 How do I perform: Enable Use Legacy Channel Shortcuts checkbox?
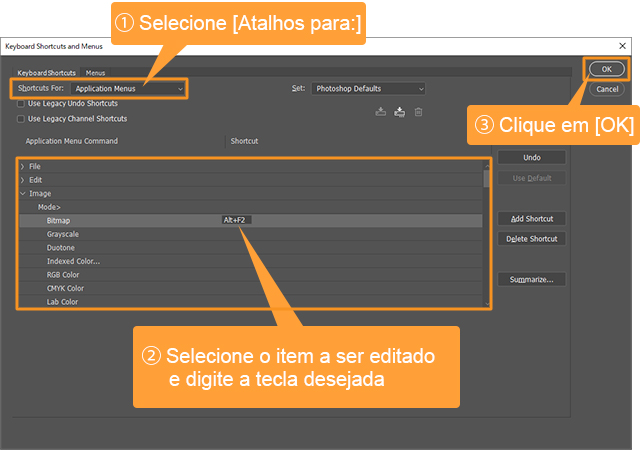pyautogui.click(x=21, y=118)
